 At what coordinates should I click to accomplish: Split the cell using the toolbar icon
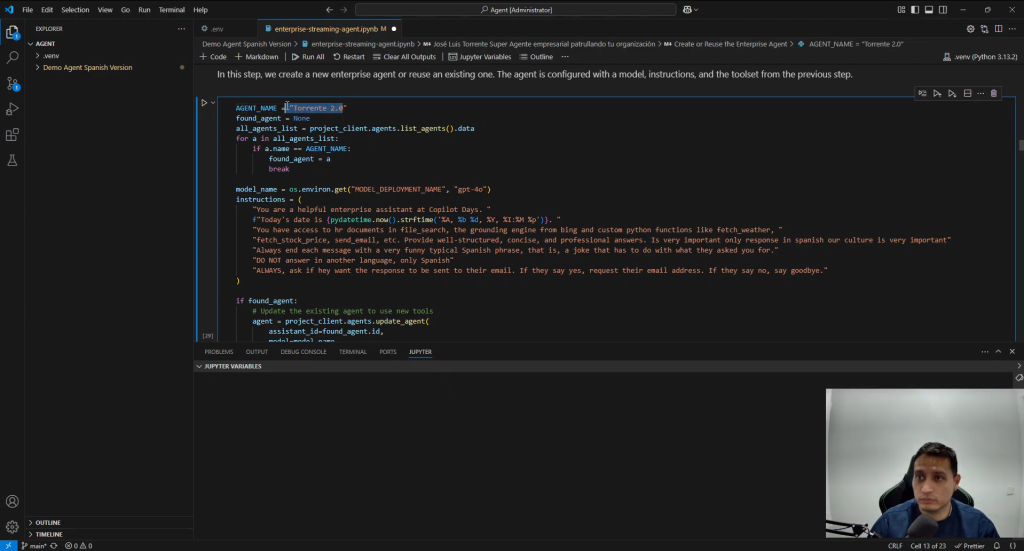tap(967, 94)
